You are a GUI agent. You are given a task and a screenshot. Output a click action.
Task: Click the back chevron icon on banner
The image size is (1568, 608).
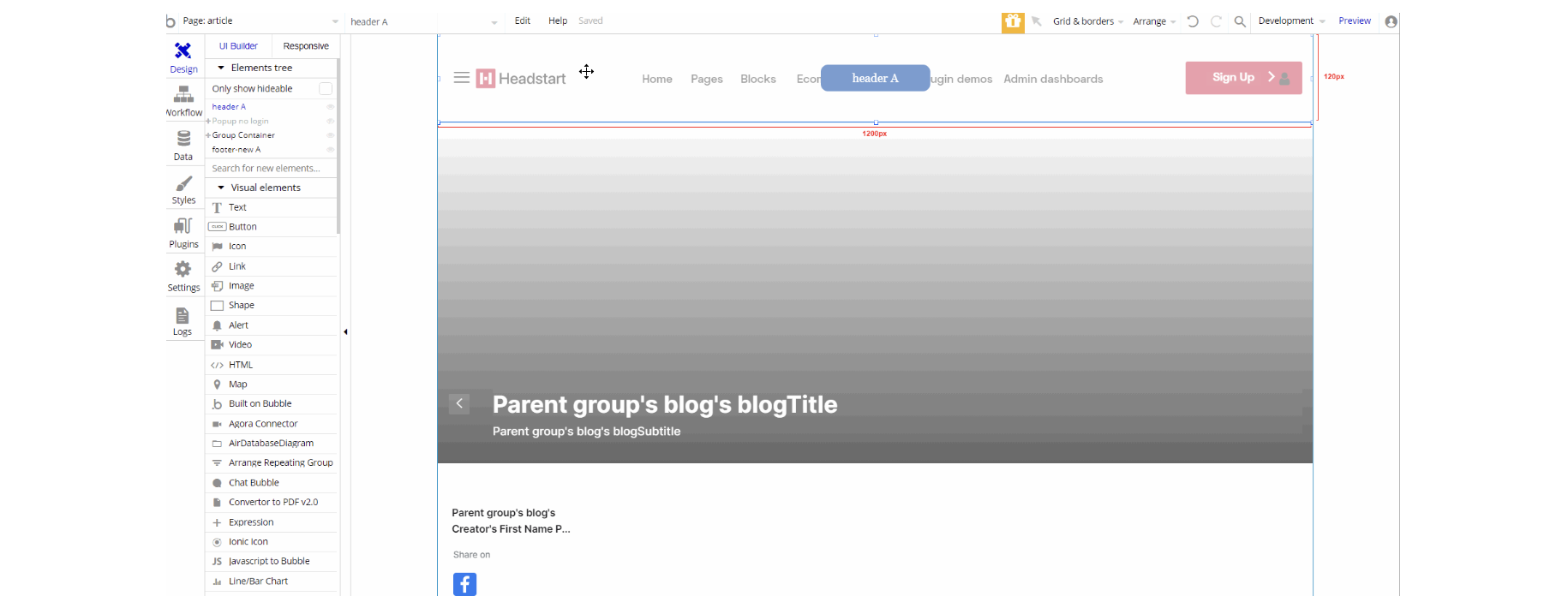point(459,403)
